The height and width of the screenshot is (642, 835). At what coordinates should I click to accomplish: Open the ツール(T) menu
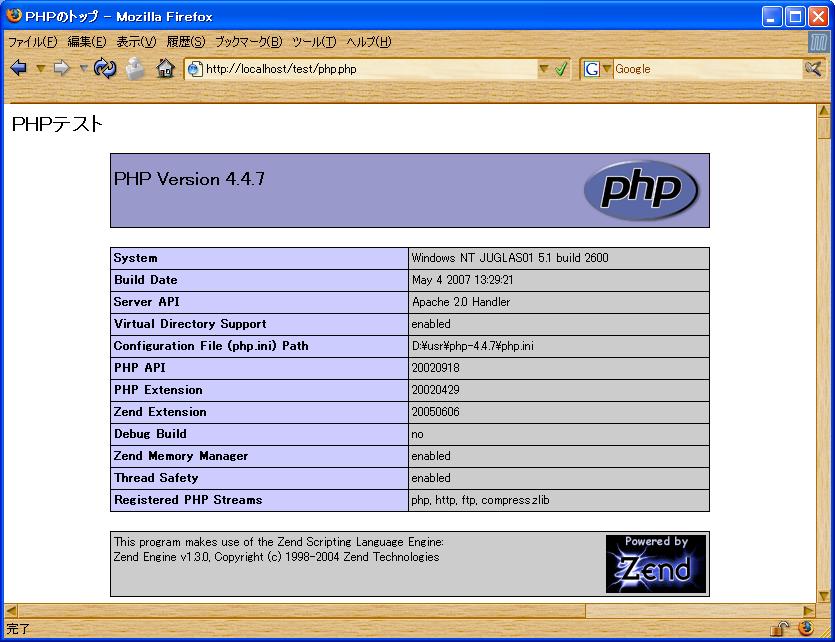314,42
